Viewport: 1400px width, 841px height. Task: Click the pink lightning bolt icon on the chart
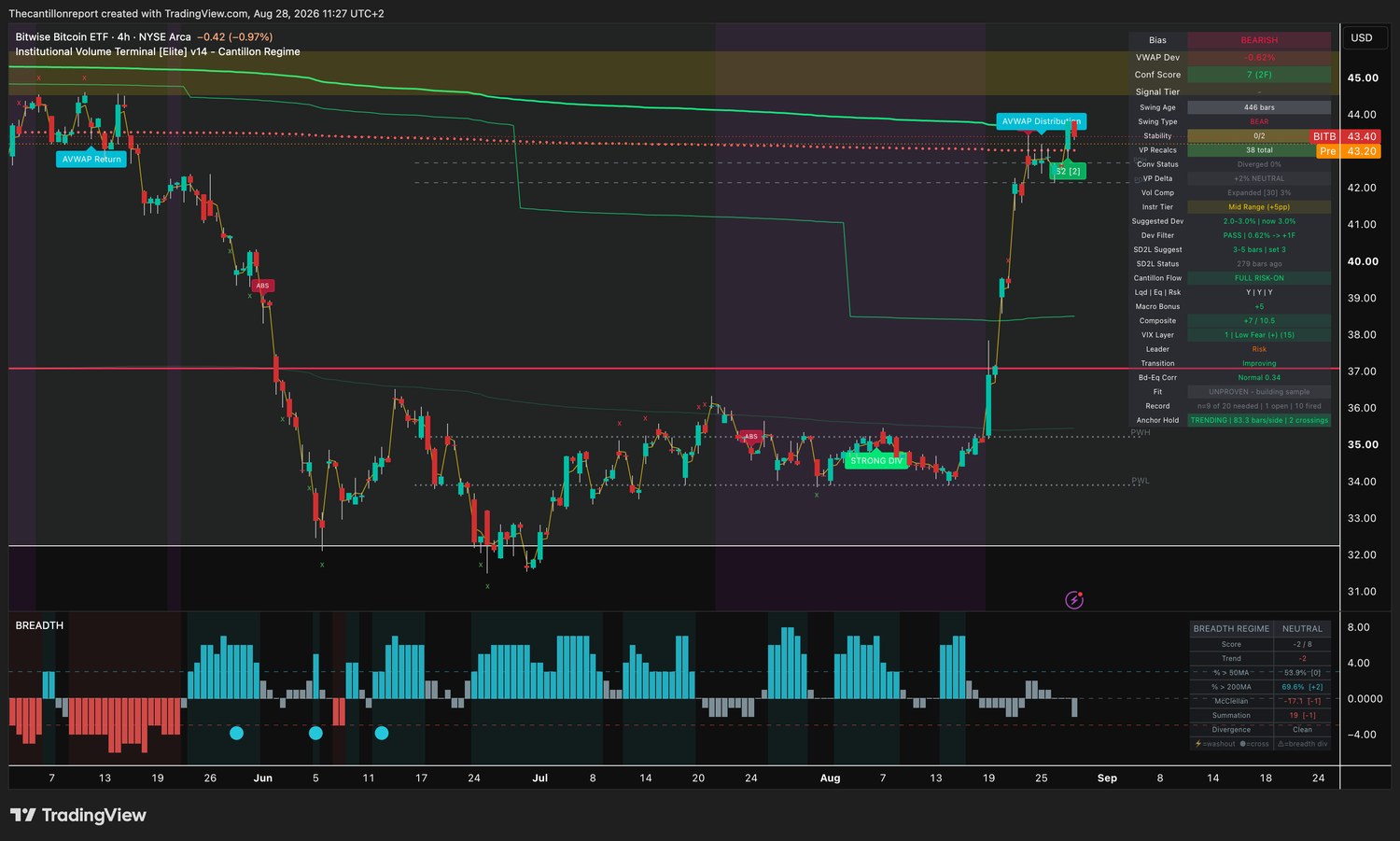pos(1074,600)
